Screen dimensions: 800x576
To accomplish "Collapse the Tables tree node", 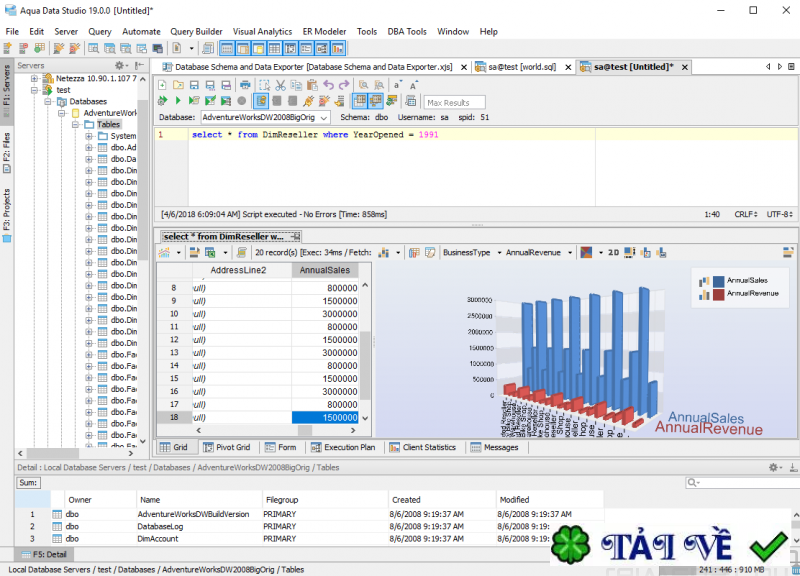I will (76, 125).
